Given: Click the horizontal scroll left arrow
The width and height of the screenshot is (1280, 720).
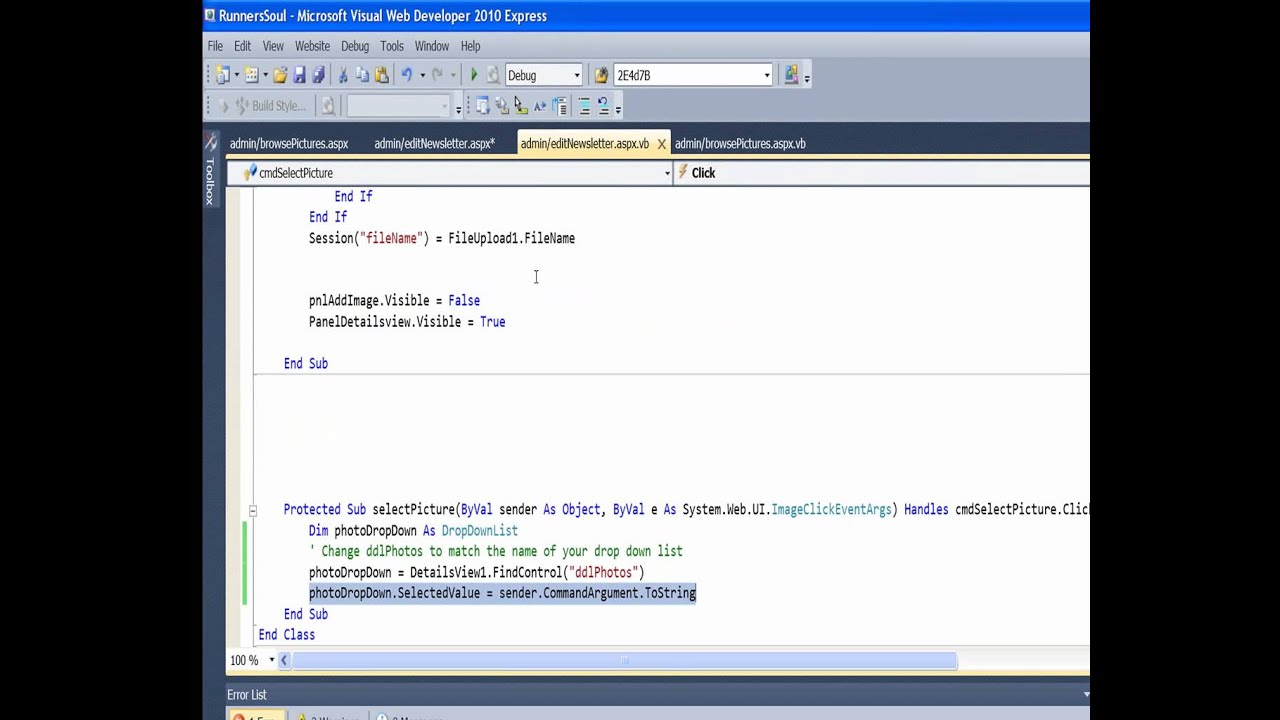Looking at the screenshot, I should pyautogui.click(x=284, y=660).
